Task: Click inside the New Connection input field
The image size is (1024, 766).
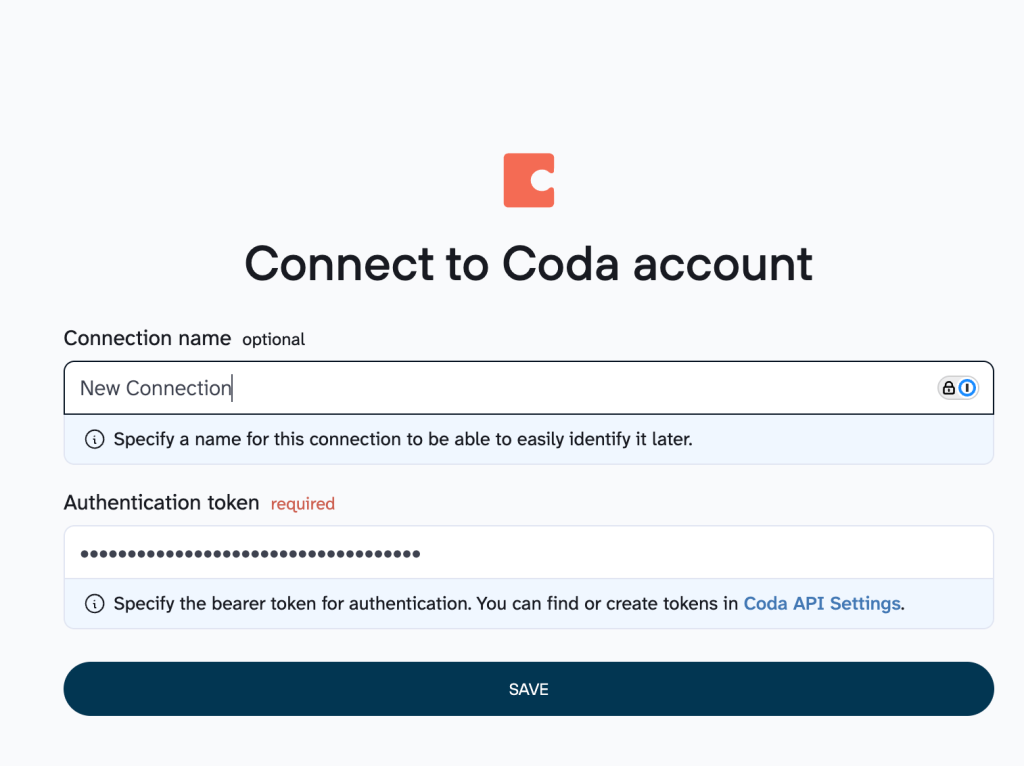Action: click(400, 388)
